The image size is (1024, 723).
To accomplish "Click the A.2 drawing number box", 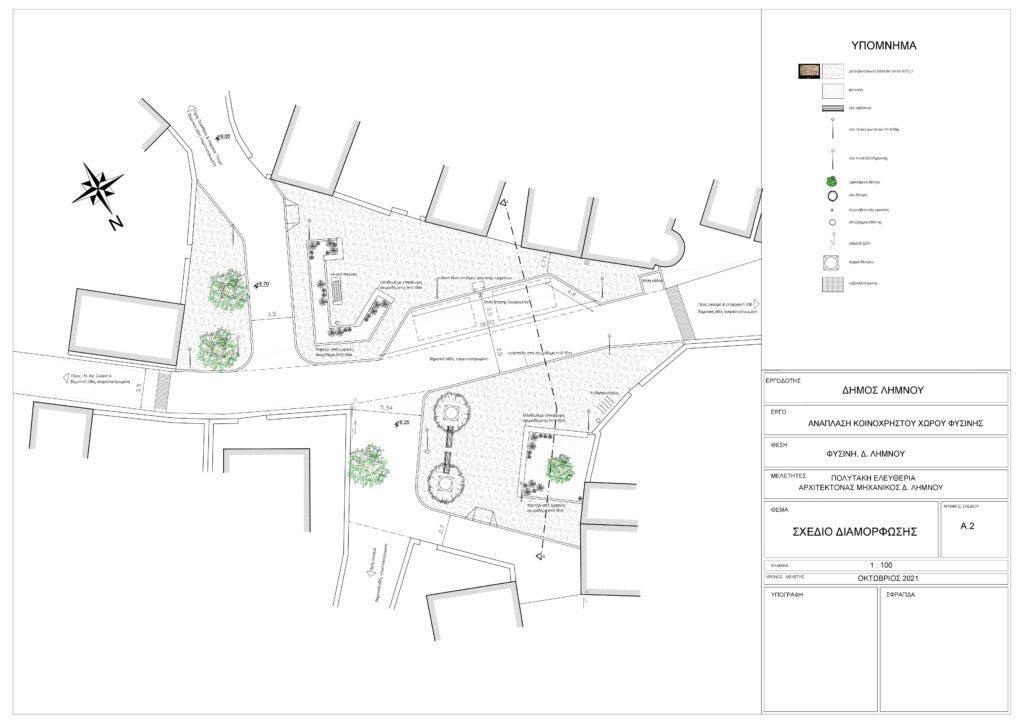I will pos(966,525).
